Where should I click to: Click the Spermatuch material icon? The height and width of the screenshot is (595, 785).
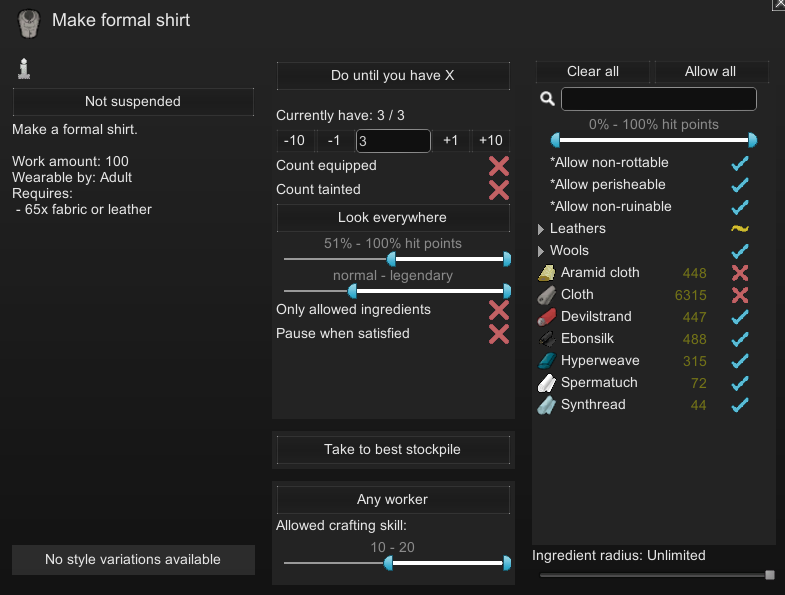tap(546, 383)
